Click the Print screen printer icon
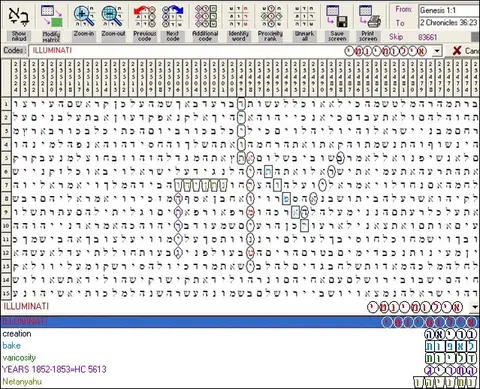480x389 pixels. (x=369, y=16)
